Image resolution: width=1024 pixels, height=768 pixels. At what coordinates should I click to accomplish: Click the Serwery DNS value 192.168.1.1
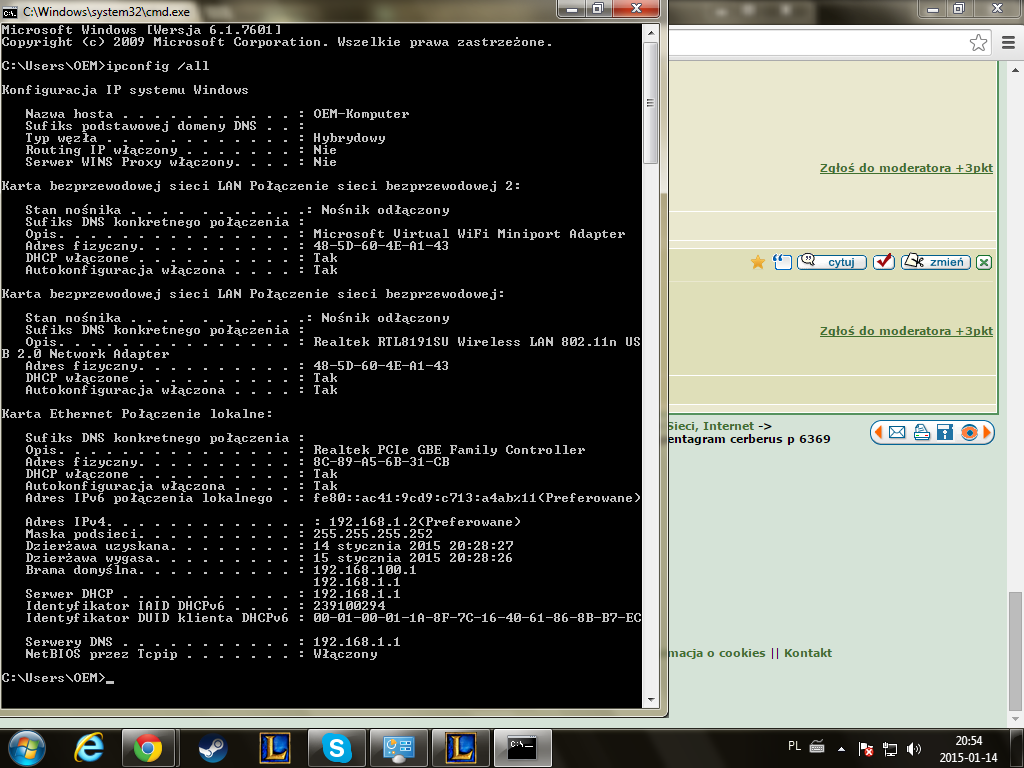pos(357,642)
